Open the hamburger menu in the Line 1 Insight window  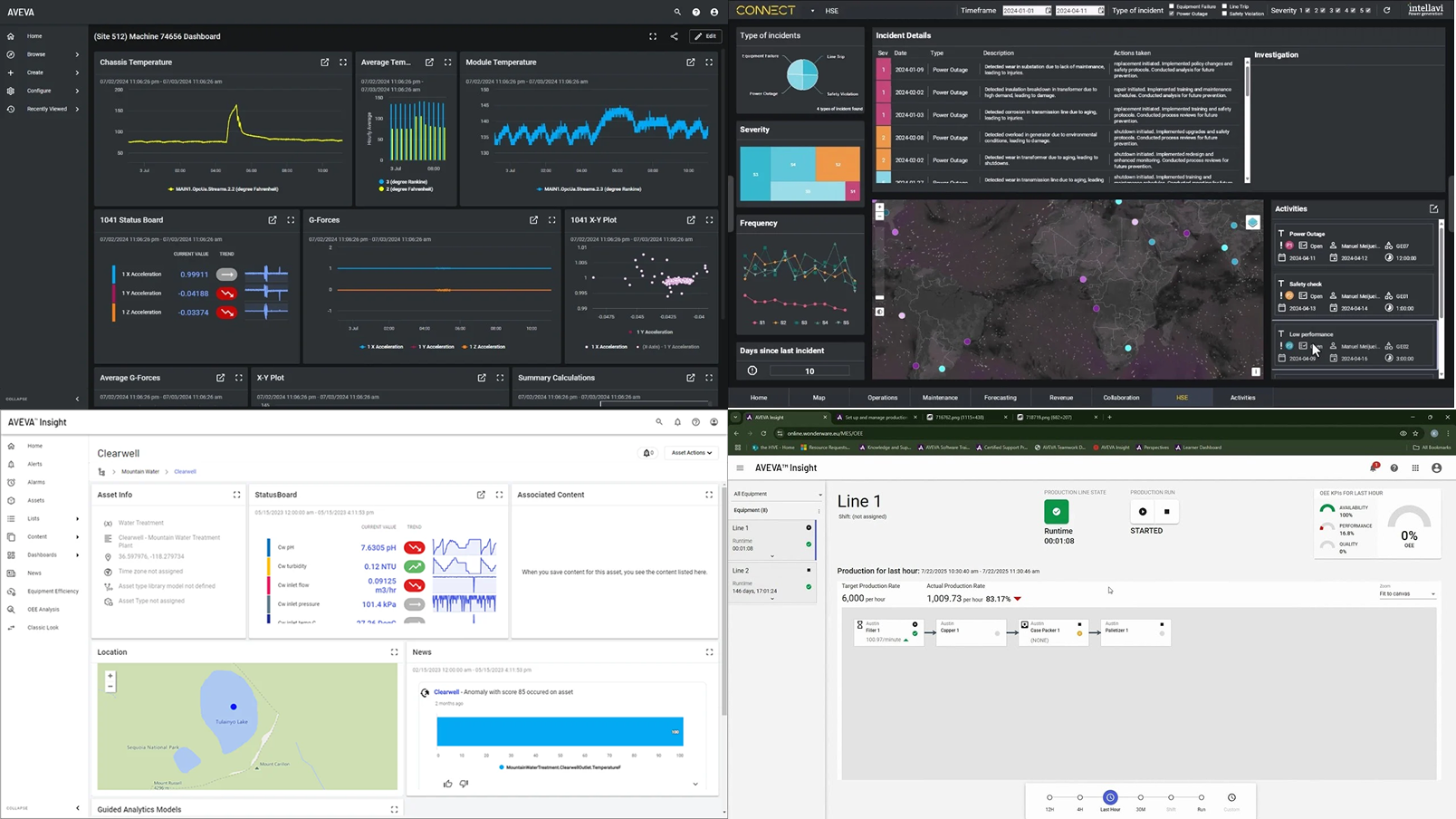740,468
